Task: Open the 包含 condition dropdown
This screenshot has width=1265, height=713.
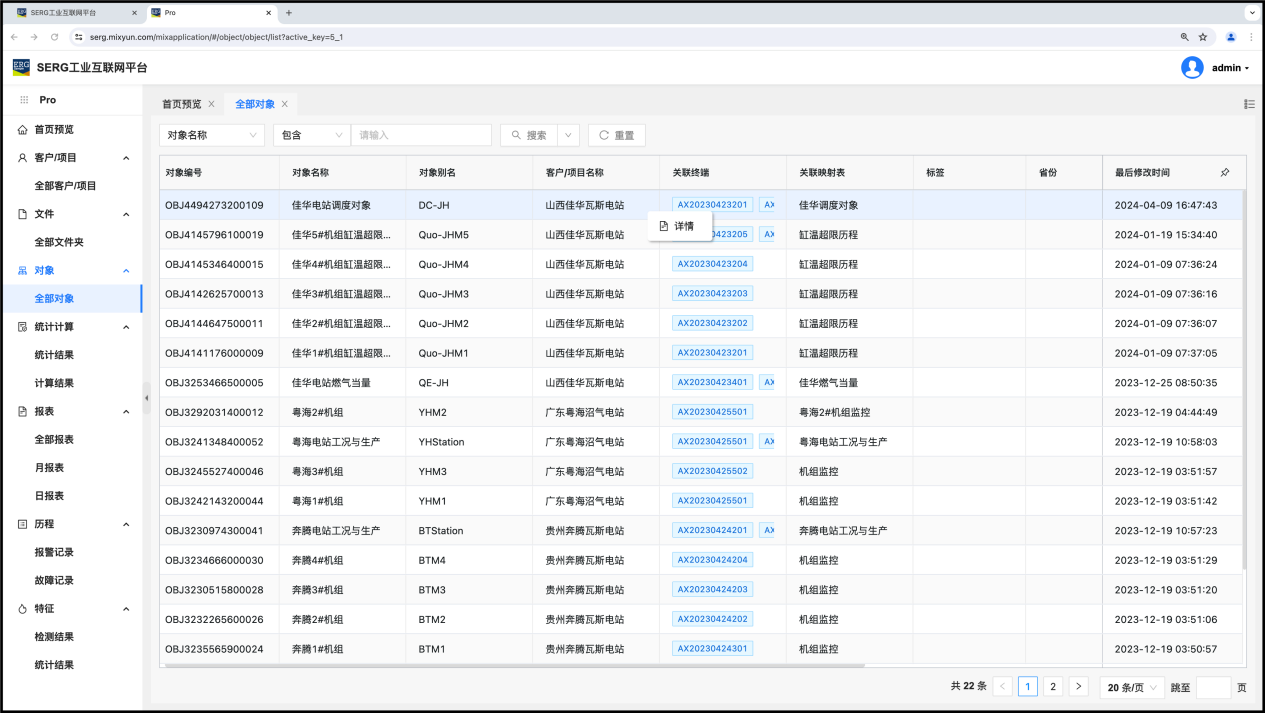Action: [311, 135]
